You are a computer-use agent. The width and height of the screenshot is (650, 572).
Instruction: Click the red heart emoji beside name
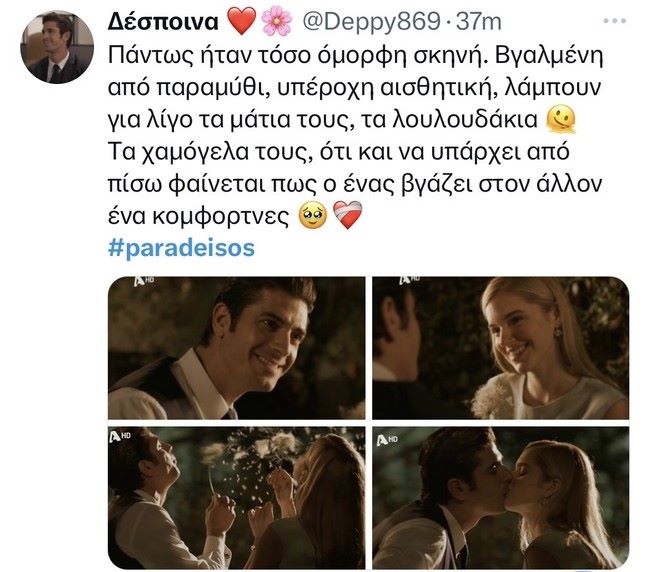242,22
